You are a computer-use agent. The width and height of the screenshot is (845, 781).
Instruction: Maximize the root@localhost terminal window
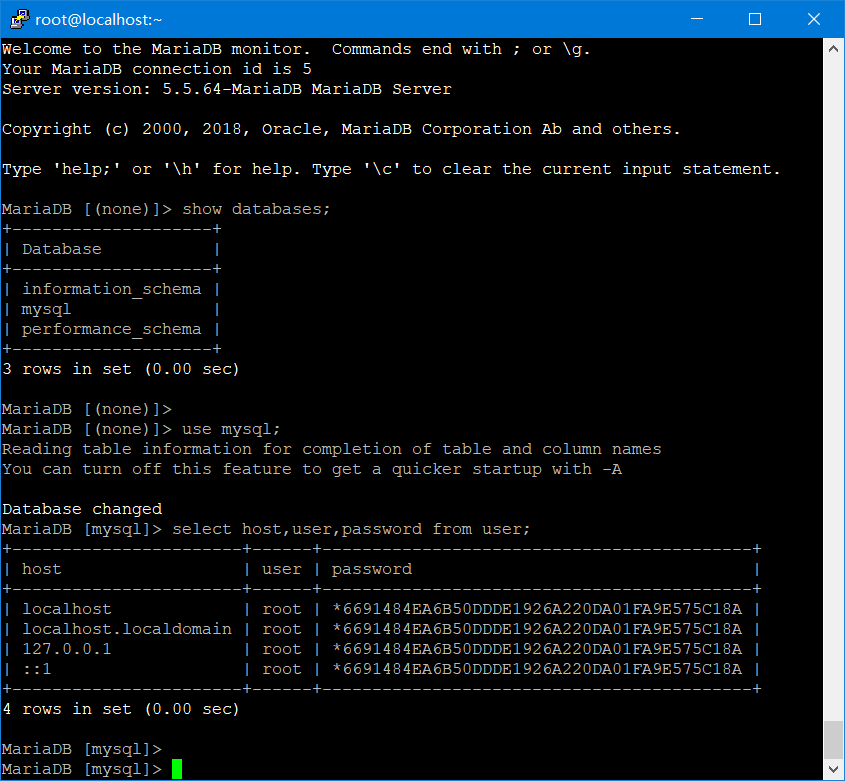point(755,19)
